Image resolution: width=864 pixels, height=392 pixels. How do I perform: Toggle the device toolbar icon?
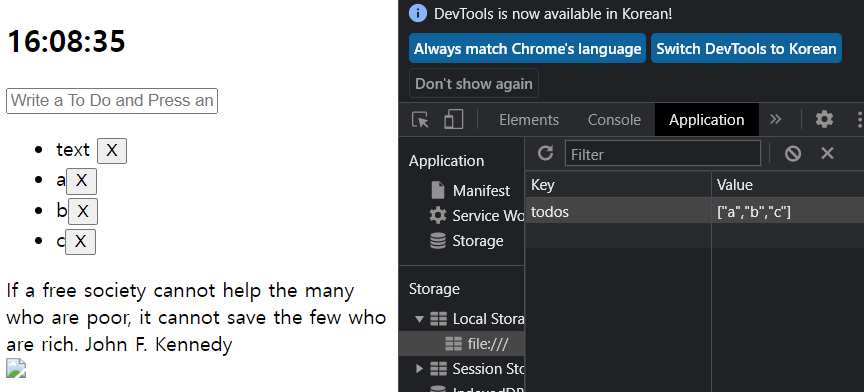453,120
